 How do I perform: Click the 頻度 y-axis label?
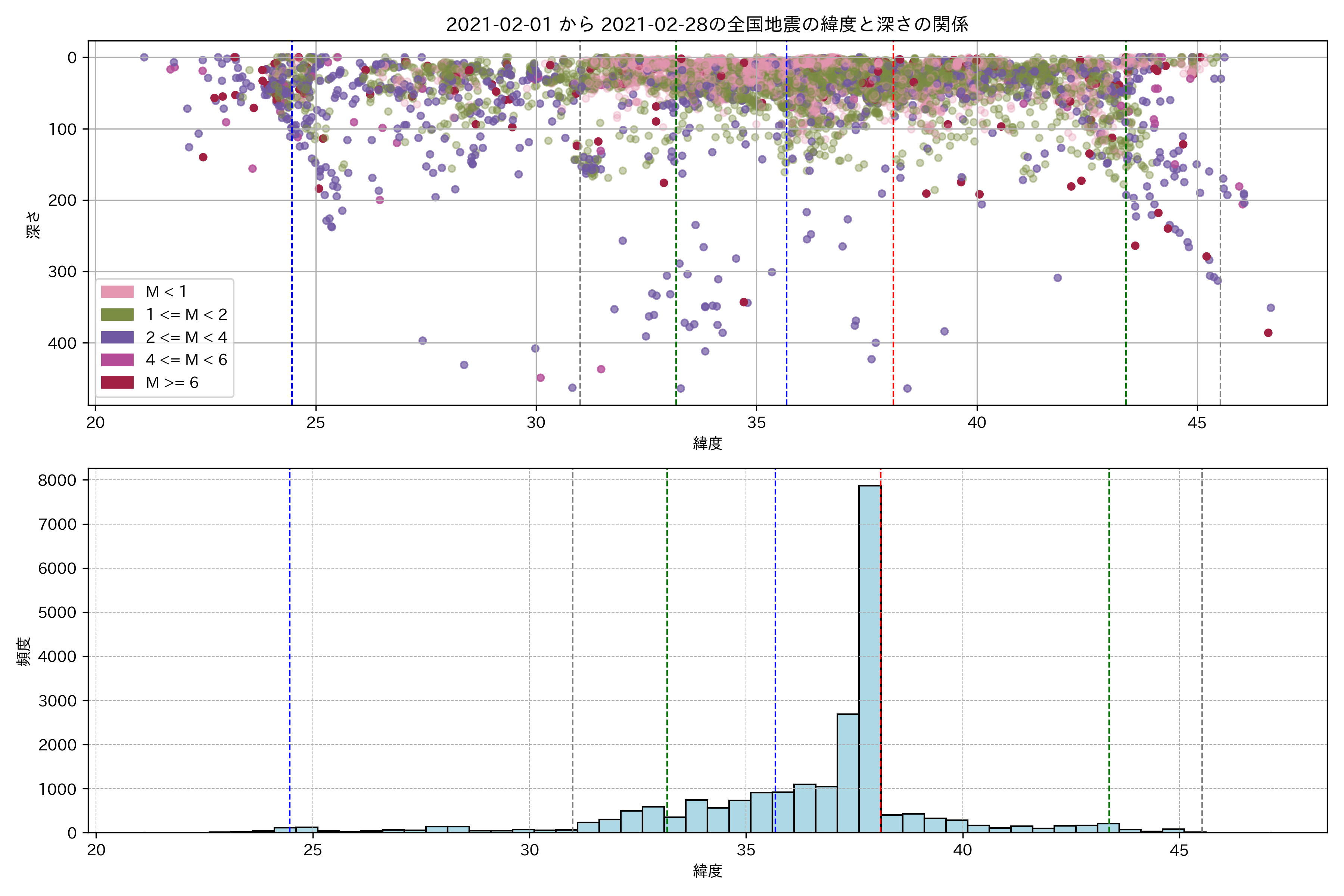tap(24, 651)
